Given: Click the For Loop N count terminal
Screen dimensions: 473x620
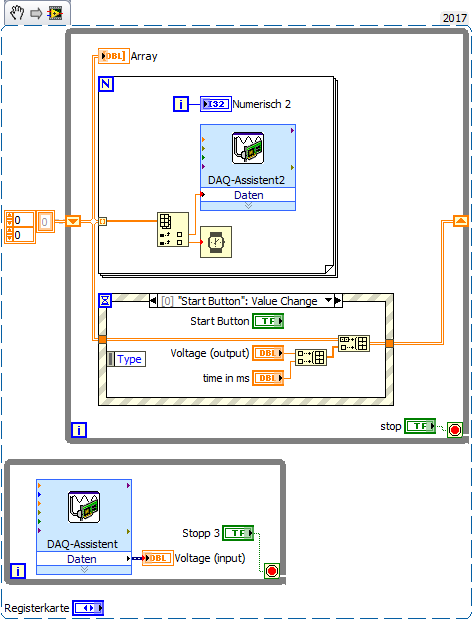Looking at the screenshot, I should coord(106,84).
